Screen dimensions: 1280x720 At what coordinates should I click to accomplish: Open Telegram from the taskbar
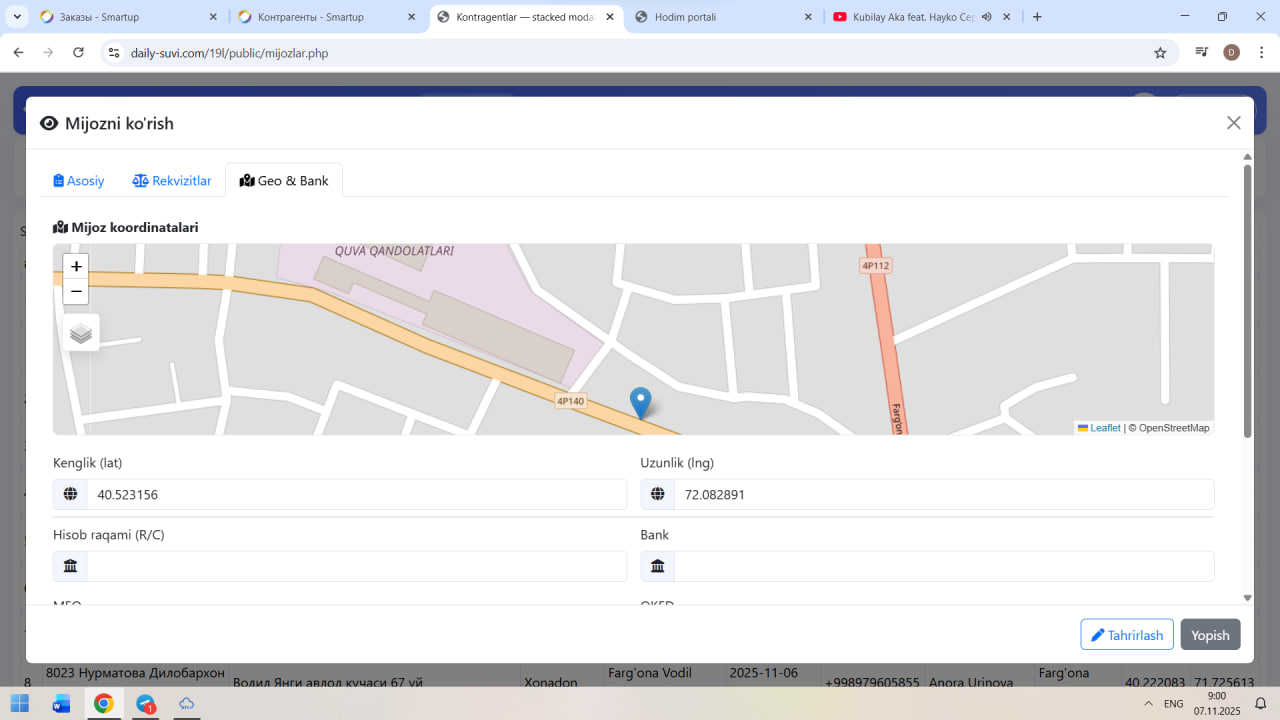click(146, 704)
